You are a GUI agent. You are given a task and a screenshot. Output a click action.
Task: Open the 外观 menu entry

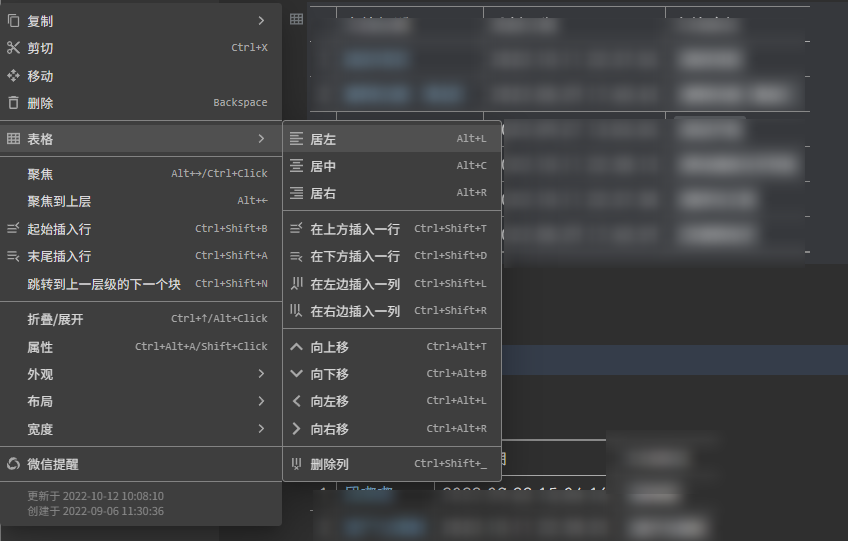pos(141,374)
